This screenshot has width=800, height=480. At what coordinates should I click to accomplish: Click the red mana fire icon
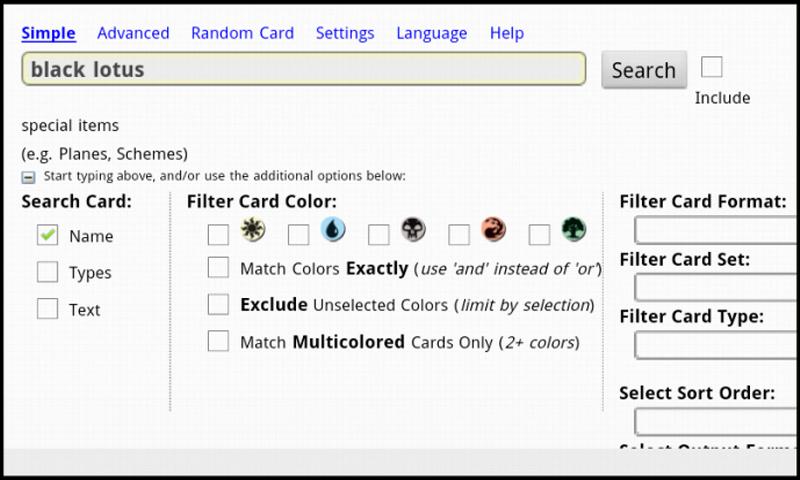[x=493, y=230]
